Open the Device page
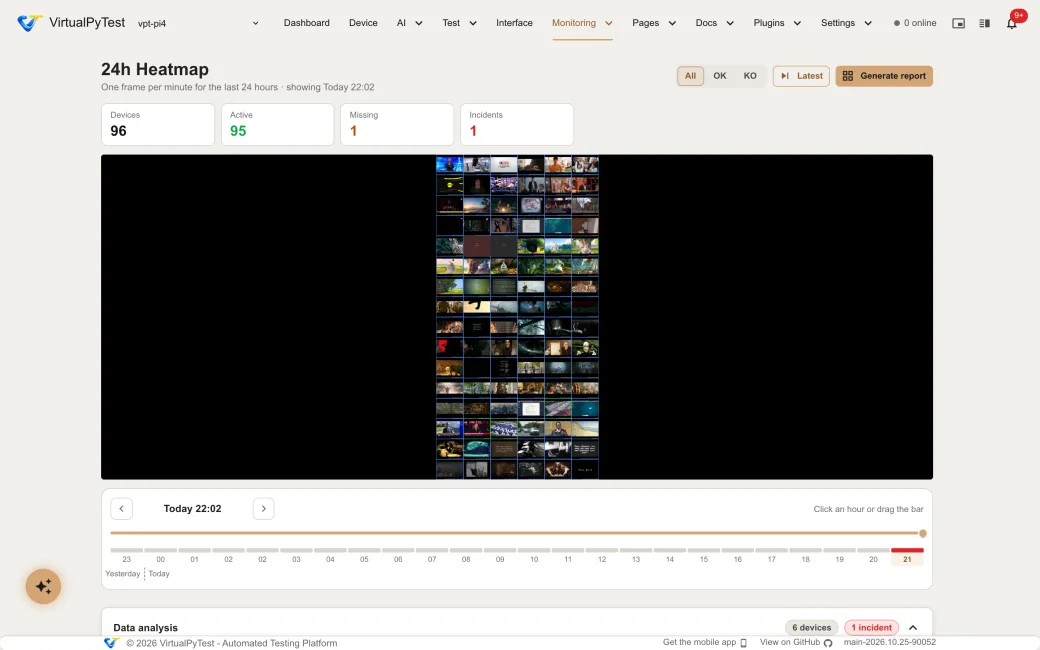Viewport: 1040px width, 650px height. point(363,23)
